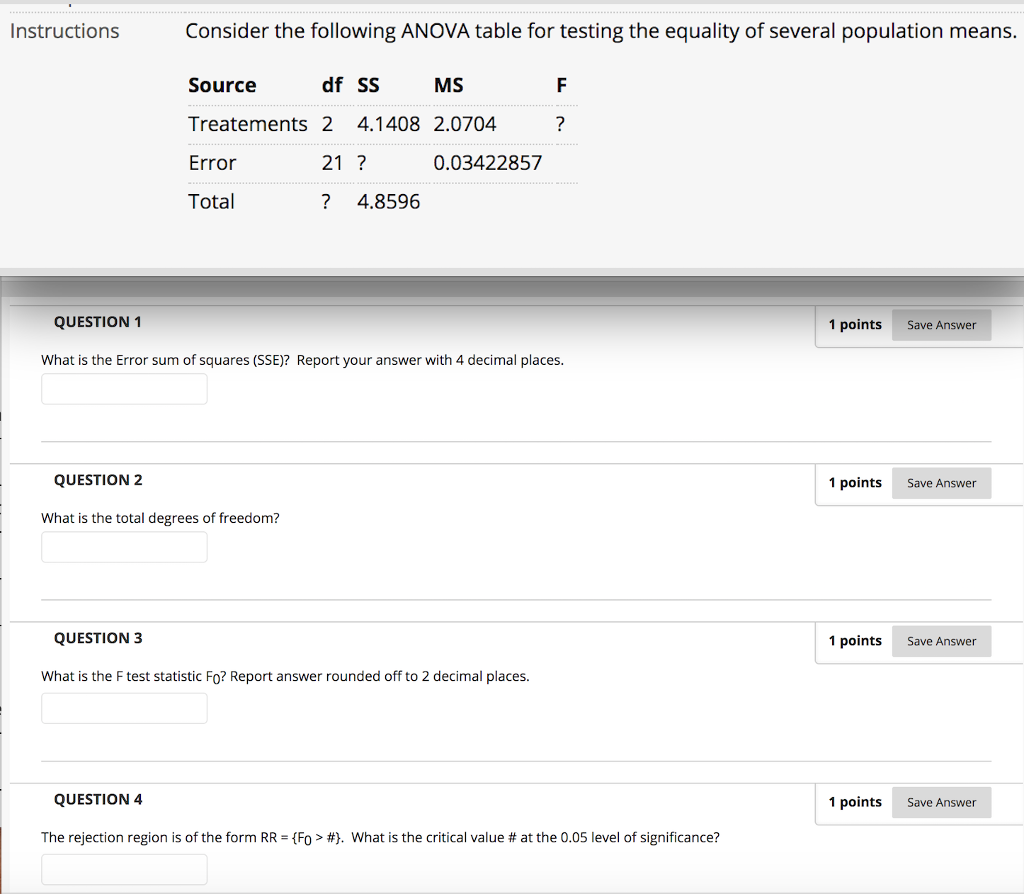
Task: Focus the Error sum of squares answer box
Action: pyautogui.click(x=124, y=389)
